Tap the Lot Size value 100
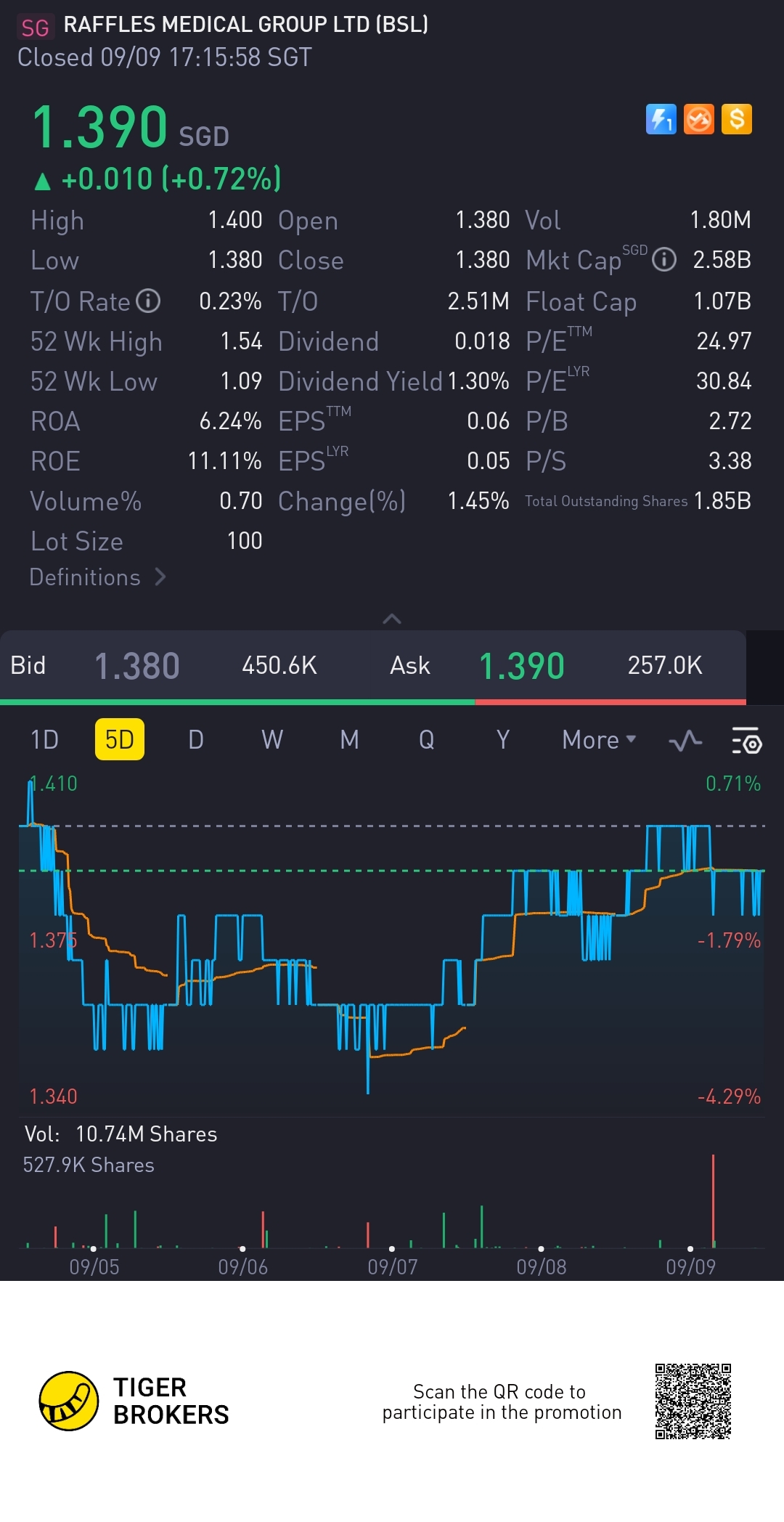This screenshot has width=784, height=1522. point(245,541)
